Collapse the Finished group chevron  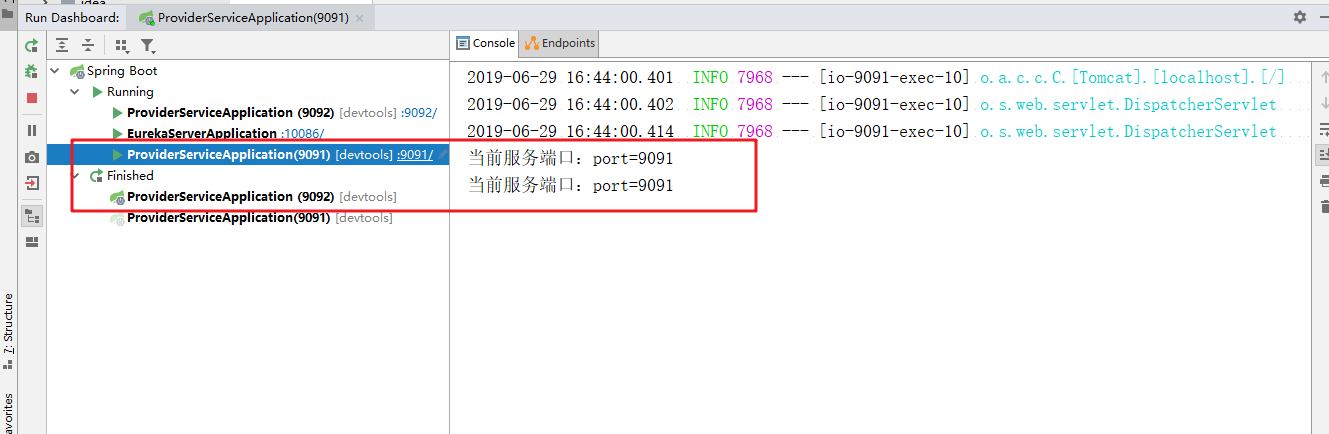tap(74, 176)
